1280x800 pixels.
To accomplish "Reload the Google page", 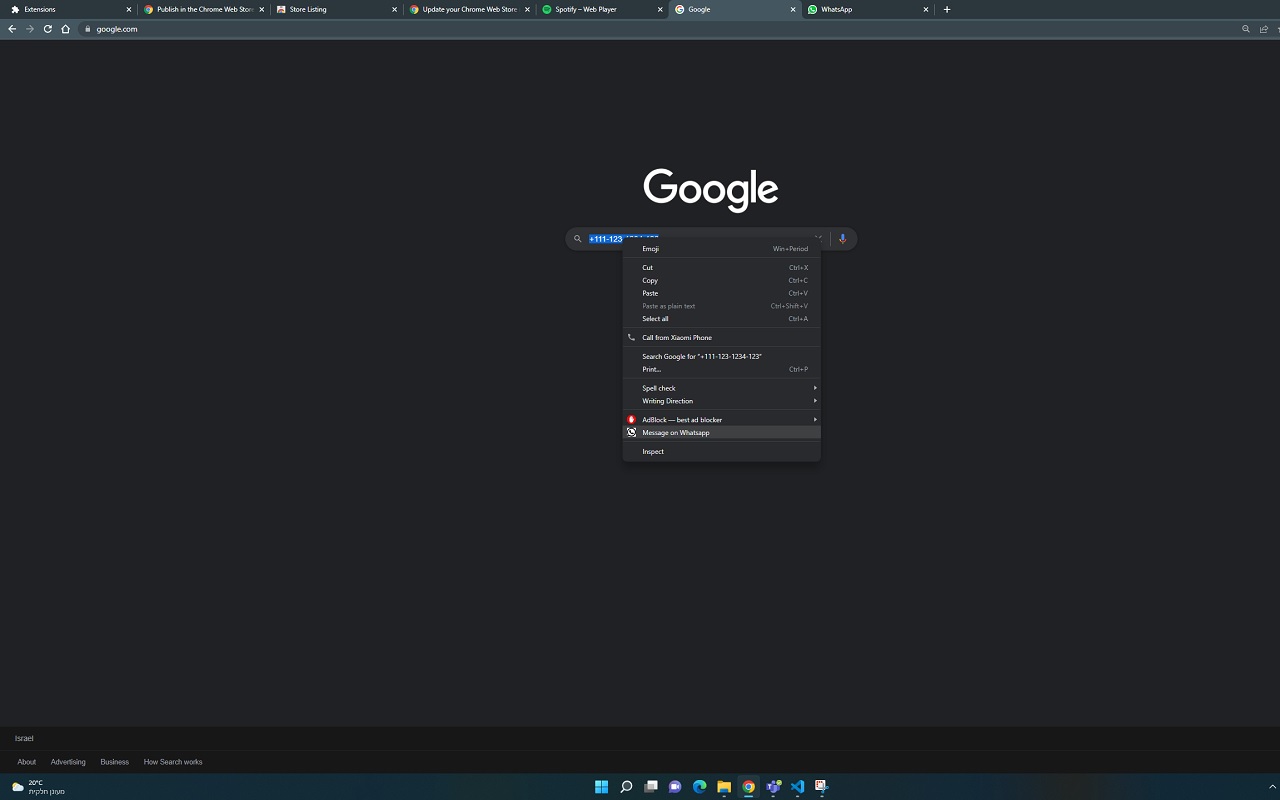I will [x=47, y=29].
